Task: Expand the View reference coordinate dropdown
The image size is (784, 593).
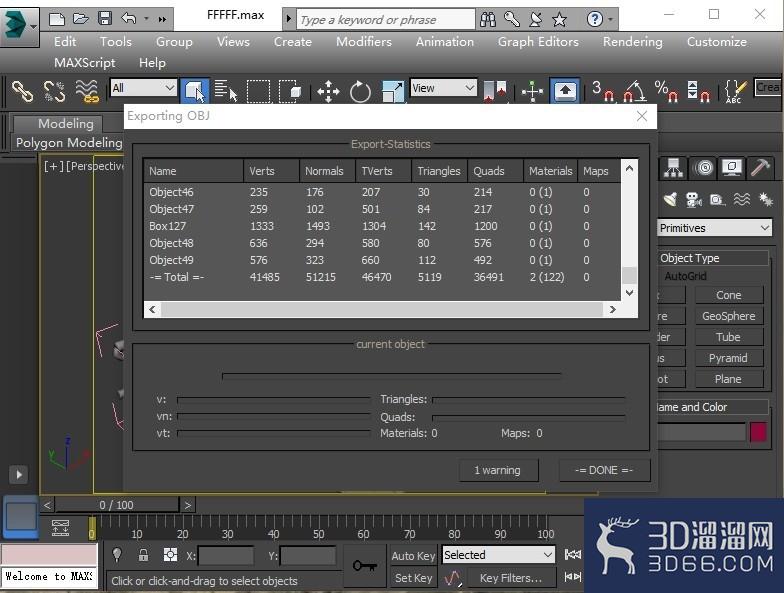Action: [444, 88]
